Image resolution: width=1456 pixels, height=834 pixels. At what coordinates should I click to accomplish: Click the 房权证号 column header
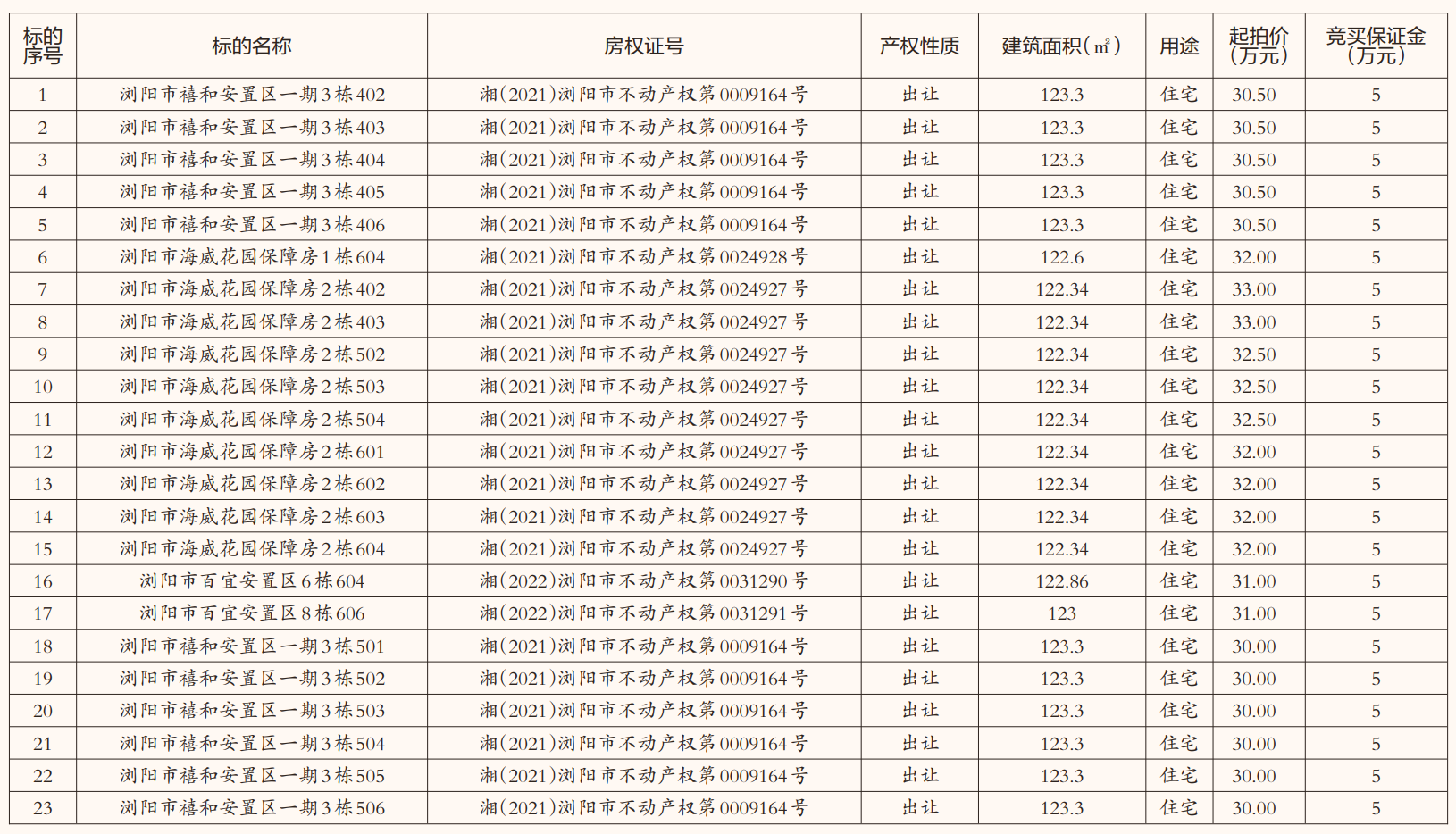[643, 46]
